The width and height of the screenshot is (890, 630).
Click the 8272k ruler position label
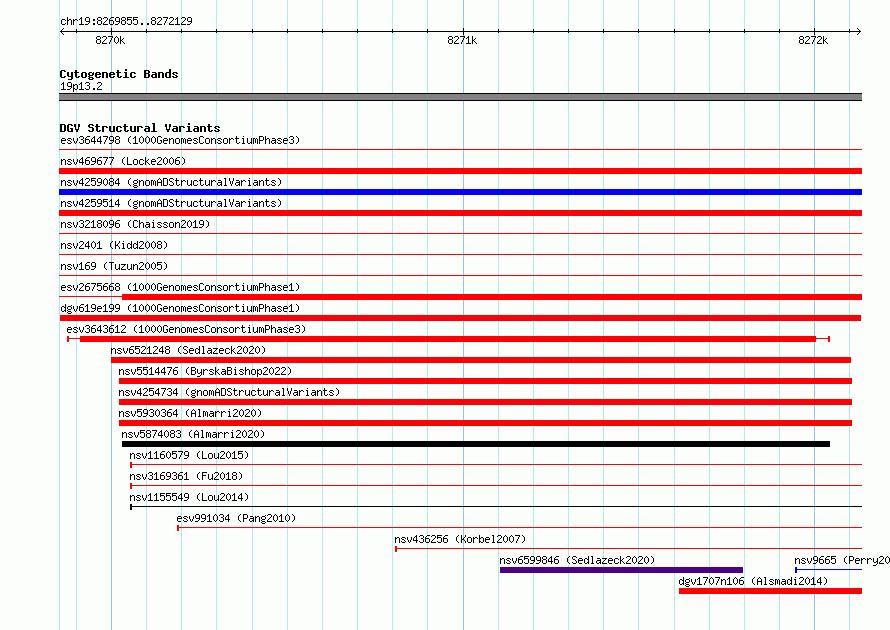point(813,40)
